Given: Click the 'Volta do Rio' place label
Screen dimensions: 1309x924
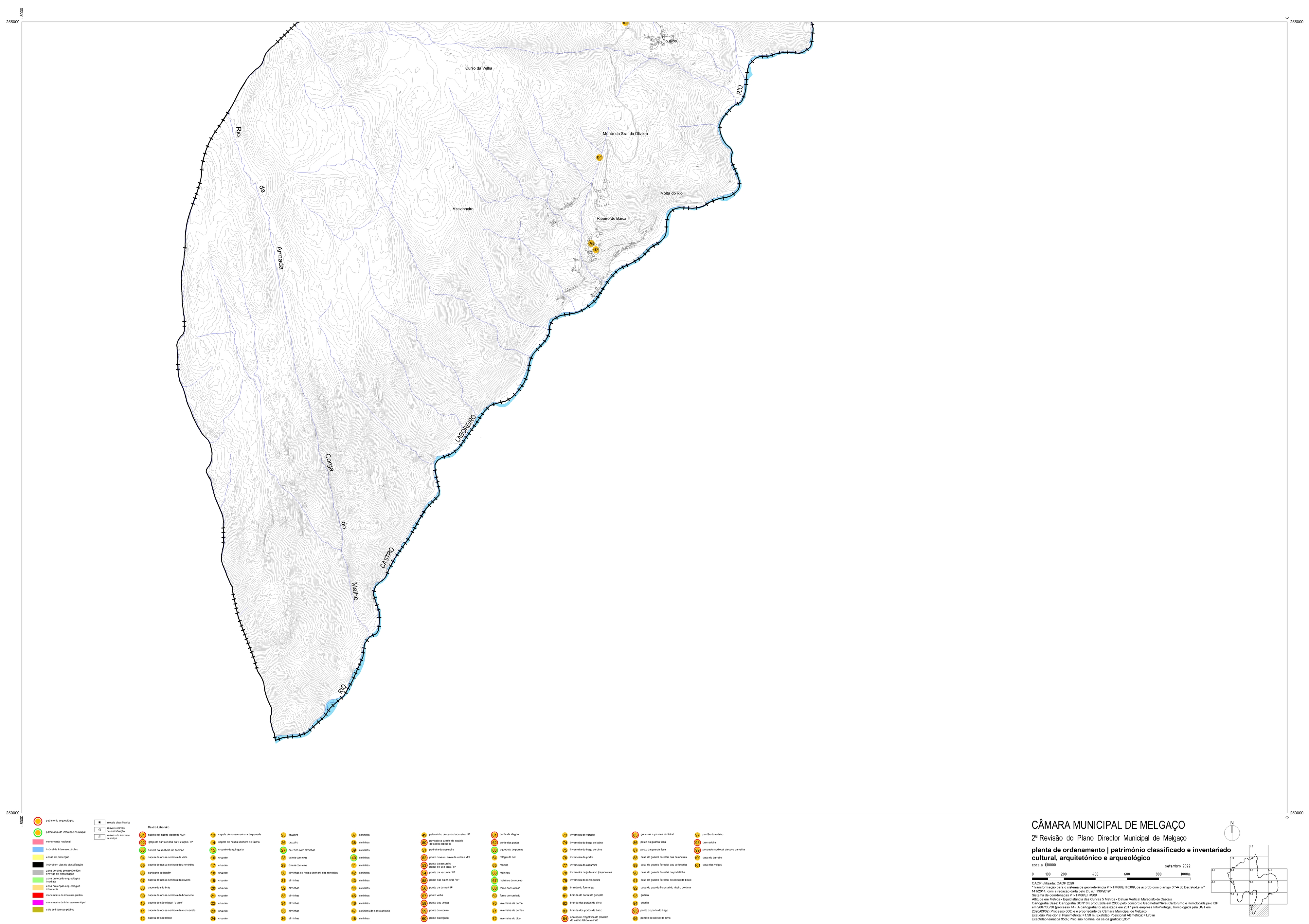Looking at the screenshot, I should [672, 193].
